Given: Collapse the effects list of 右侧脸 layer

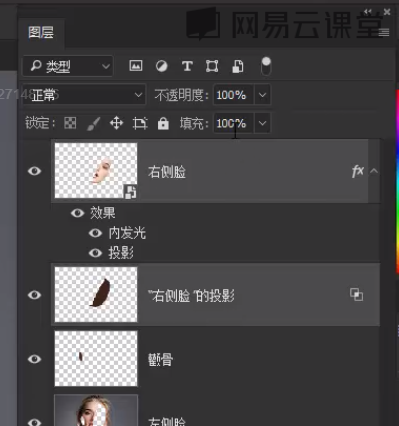Looking at the screenshot, I should 374,171.
